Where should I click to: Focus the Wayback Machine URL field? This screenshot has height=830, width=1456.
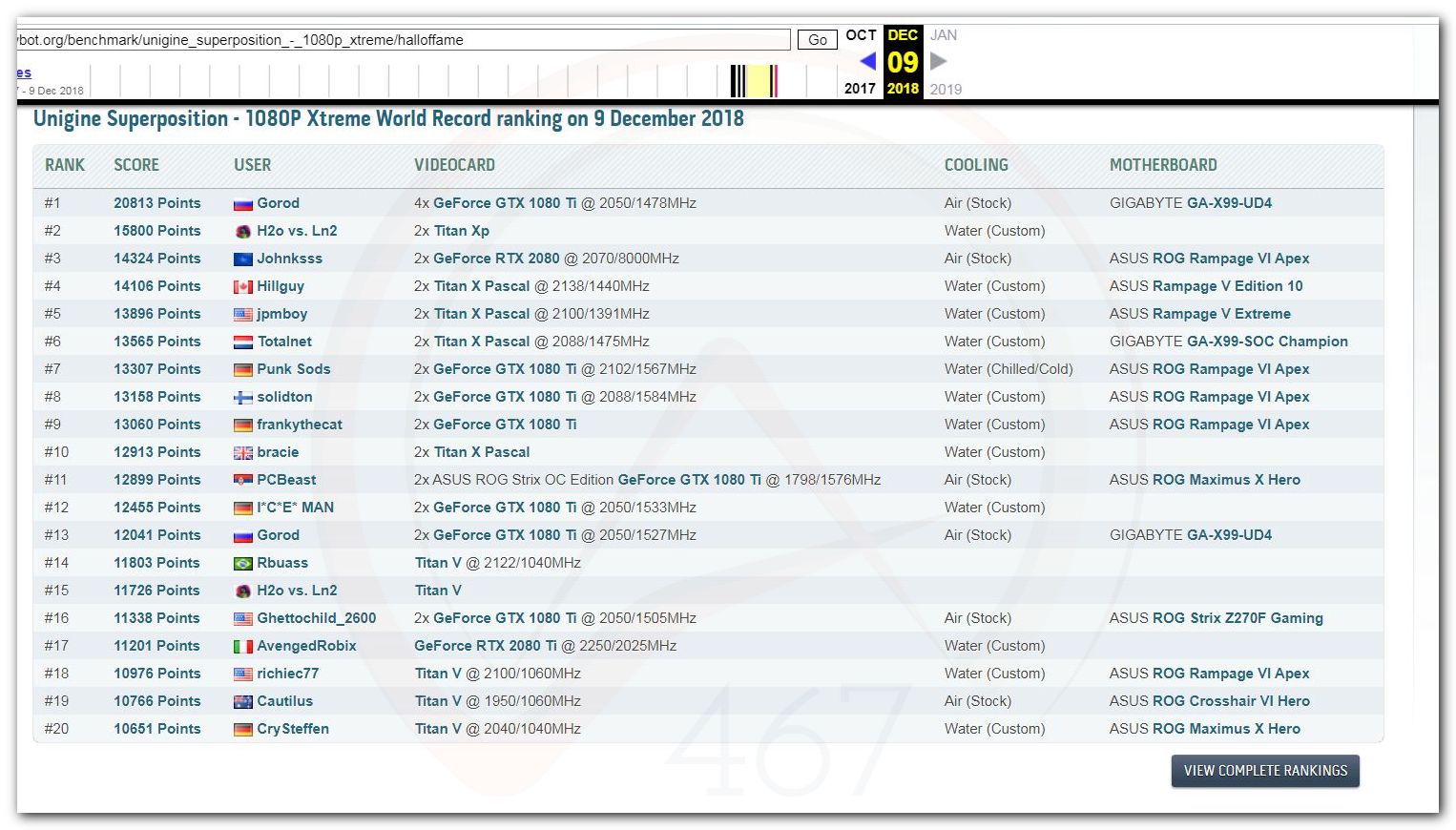pos(403,39)
